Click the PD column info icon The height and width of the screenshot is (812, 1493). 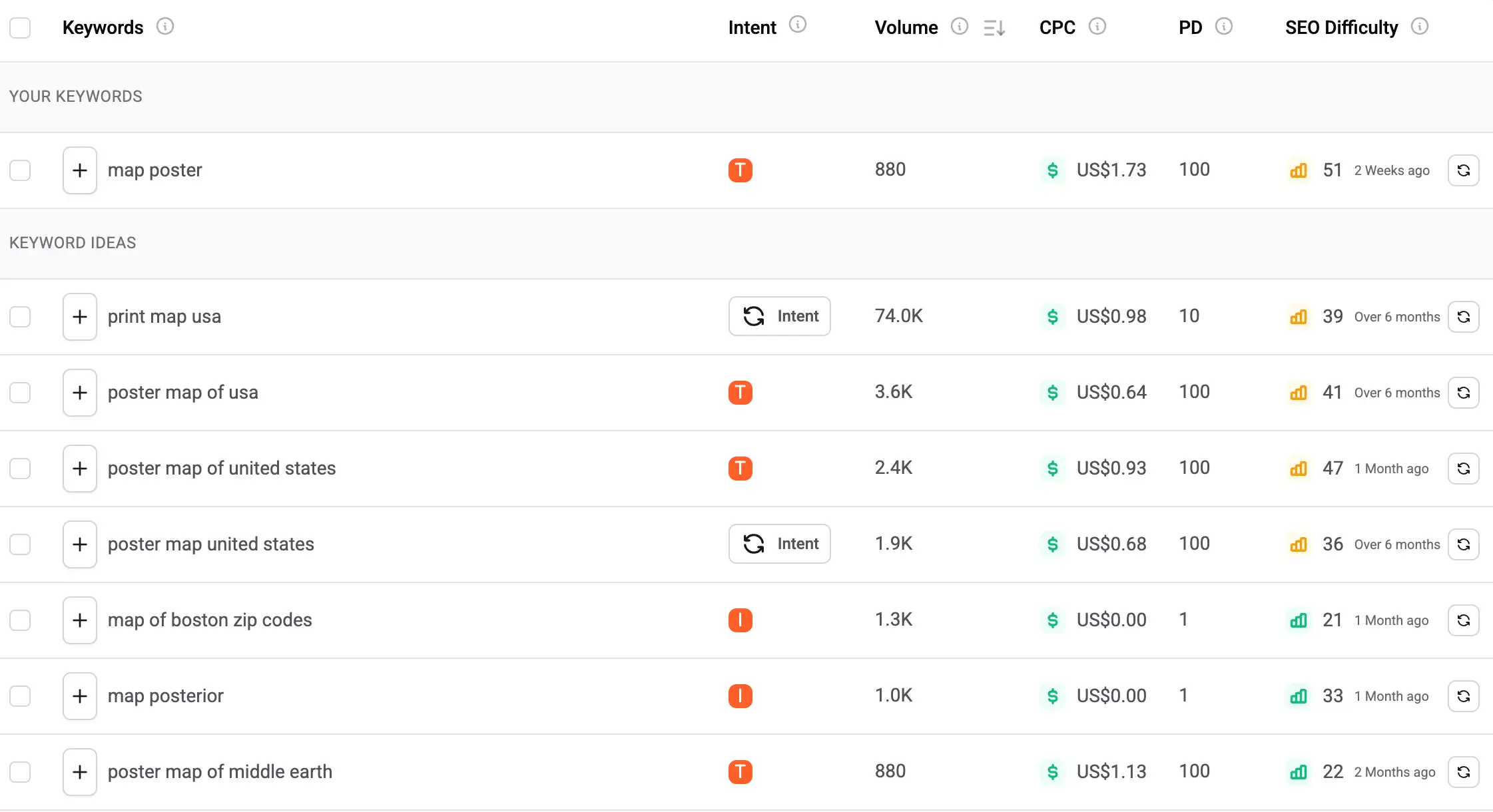coord(1223,27)
